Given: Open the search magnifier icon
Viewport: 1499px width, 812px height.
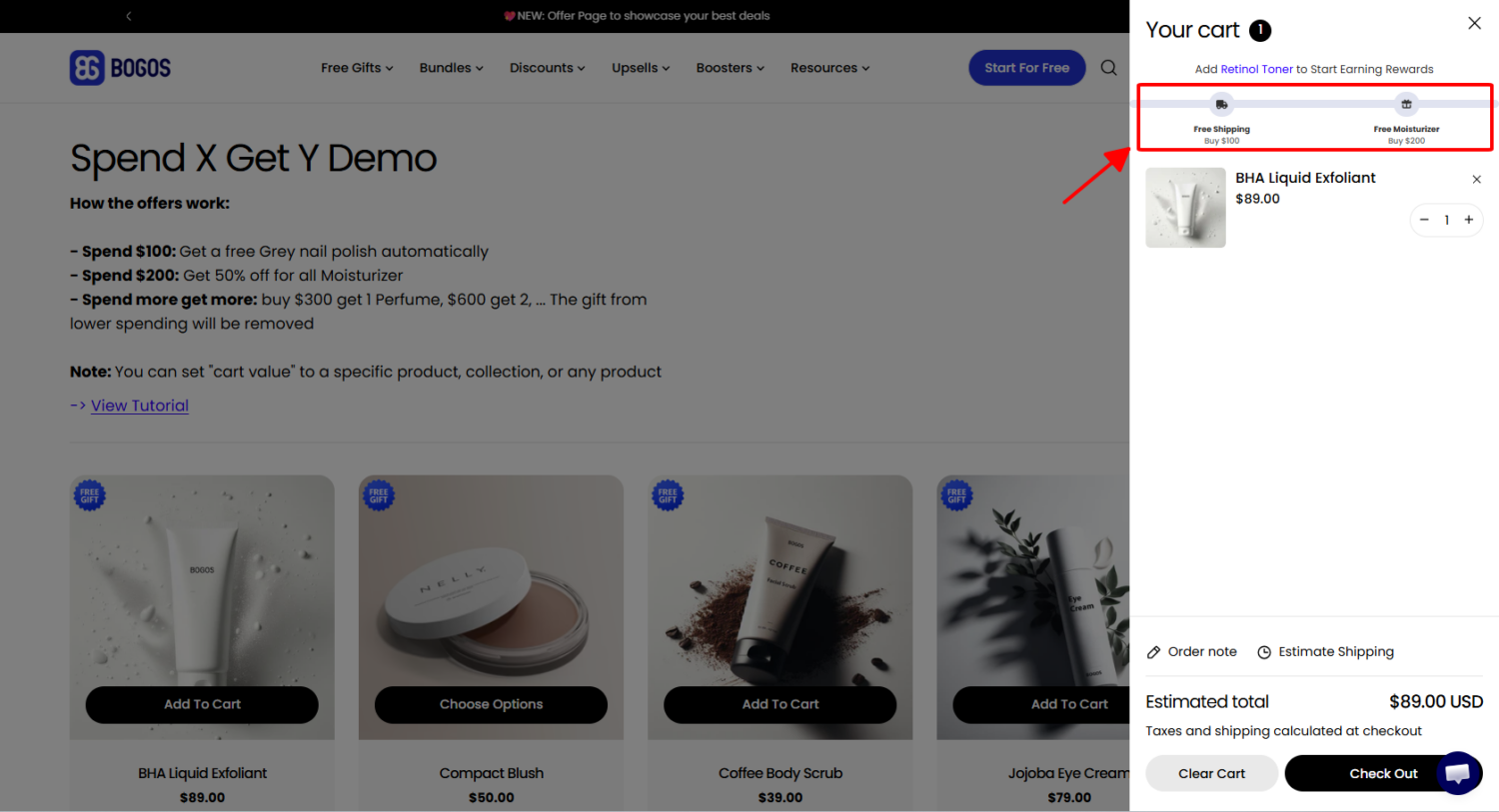Looking at the screenshot, I should pyautogui.click(x=1108, y=68).
